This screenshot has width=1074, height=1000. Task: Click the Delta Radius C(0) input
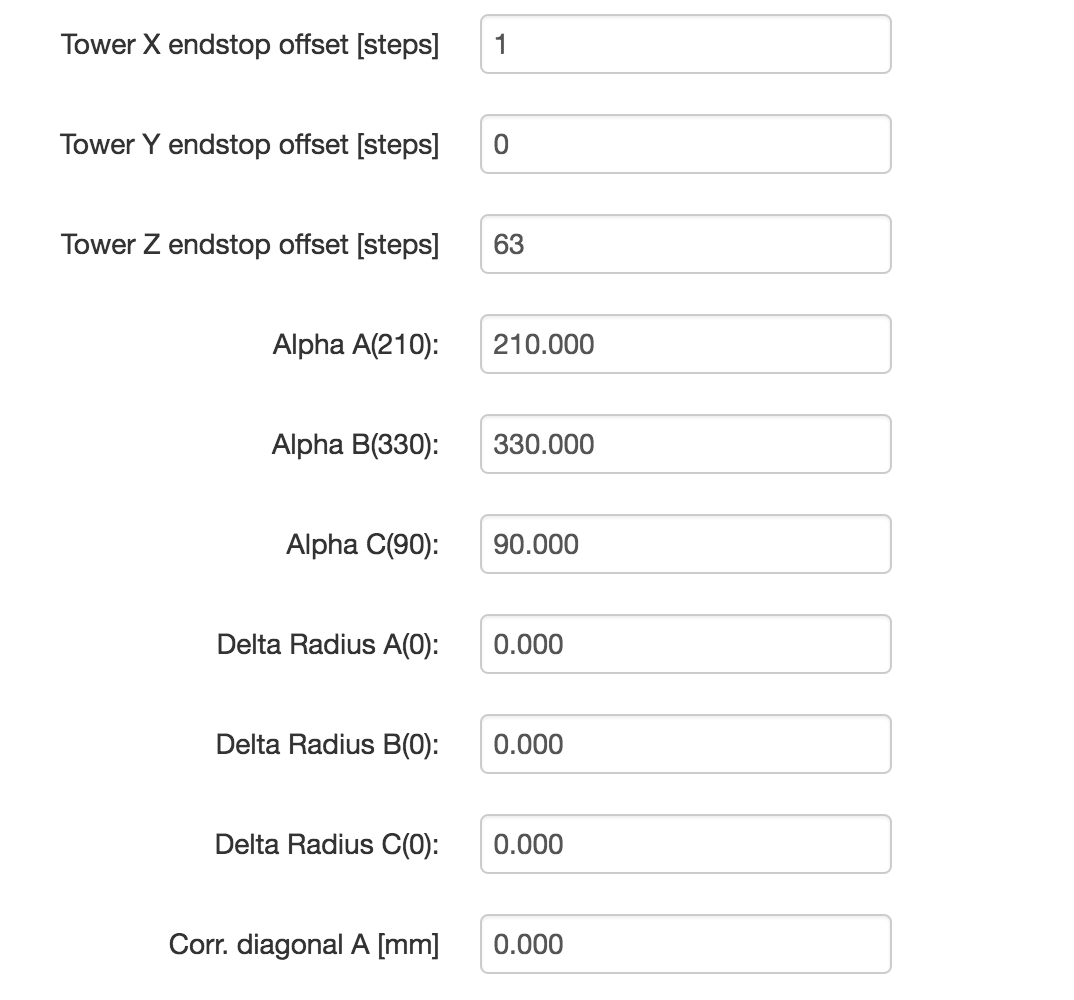point(685,844)
